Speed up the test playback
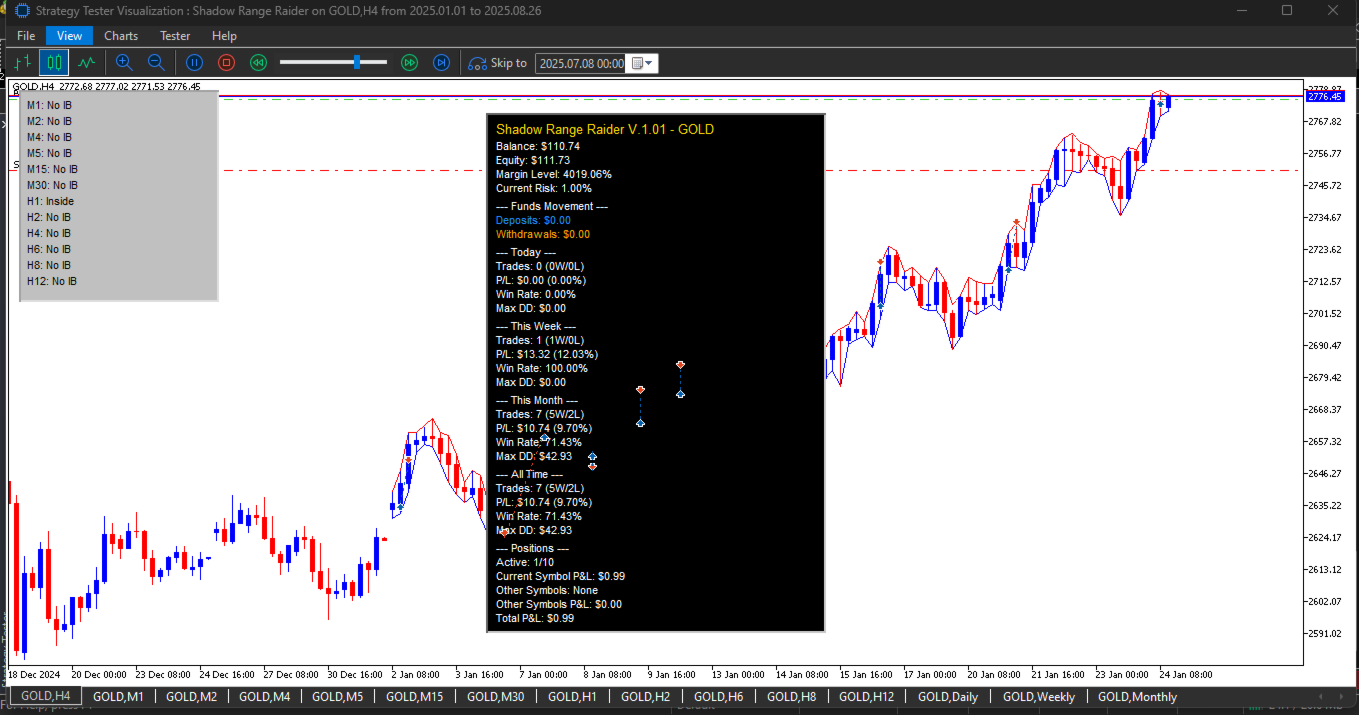 (x=409, y=63)
